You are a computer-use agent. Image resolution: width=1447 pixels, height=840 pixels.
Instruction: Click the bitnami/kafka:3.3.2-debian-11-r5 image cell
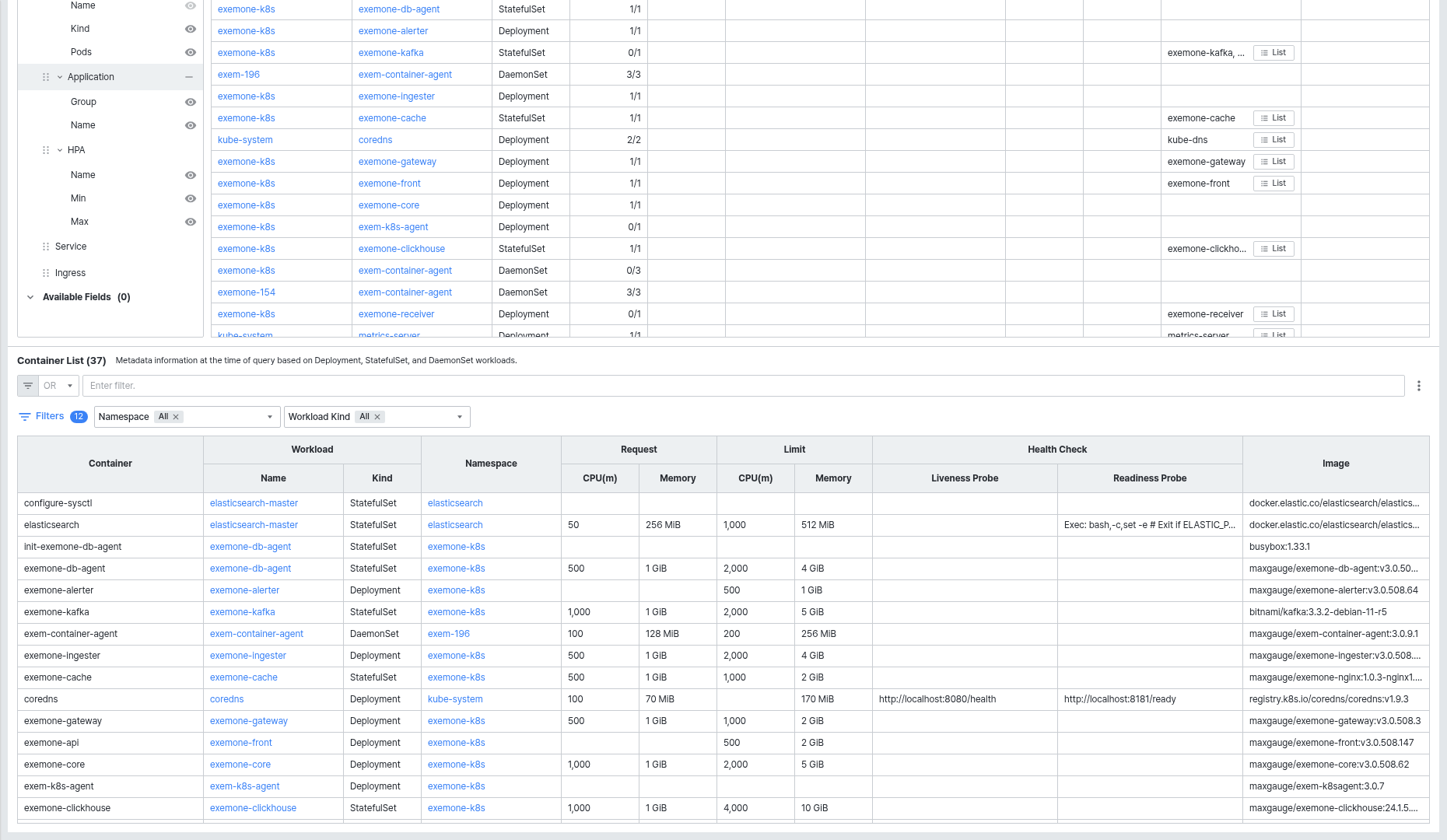click(1336, 612)
